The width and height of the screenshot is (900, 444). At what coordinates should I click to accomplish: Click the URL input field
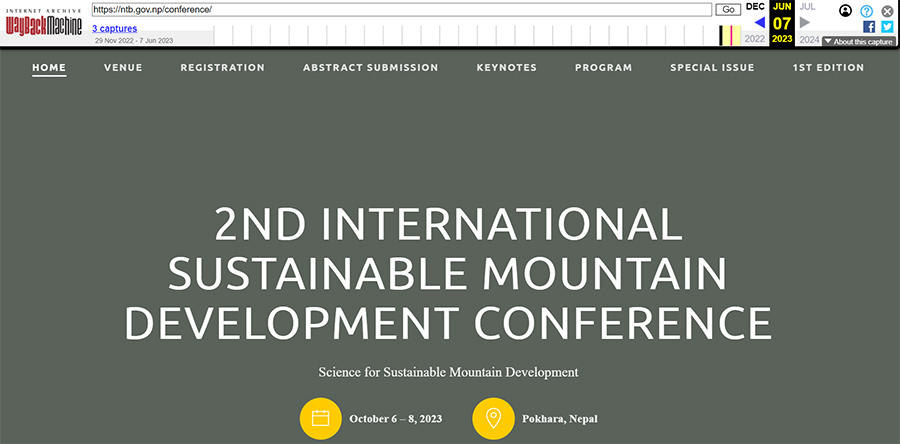point(402,10)
